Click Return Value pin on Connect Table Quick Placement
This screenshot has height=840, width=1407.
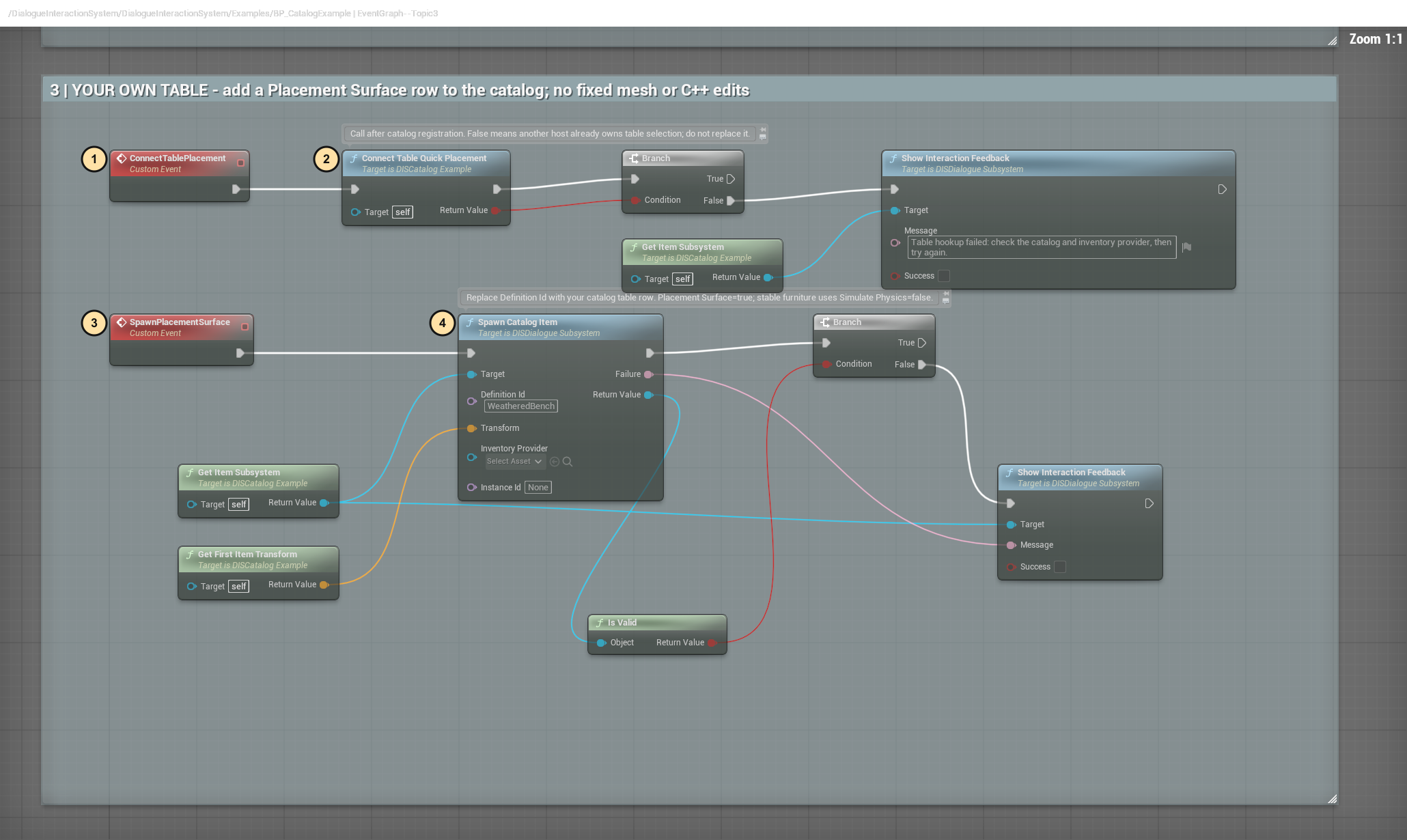click(x=497, y=210)
